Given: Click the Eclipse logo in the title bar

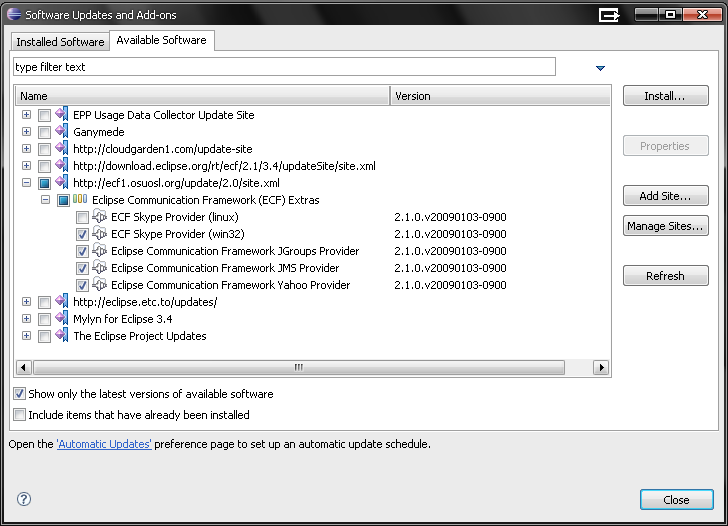Looking at the screenshot, I should pyautogui.click(x=14, y=14).
